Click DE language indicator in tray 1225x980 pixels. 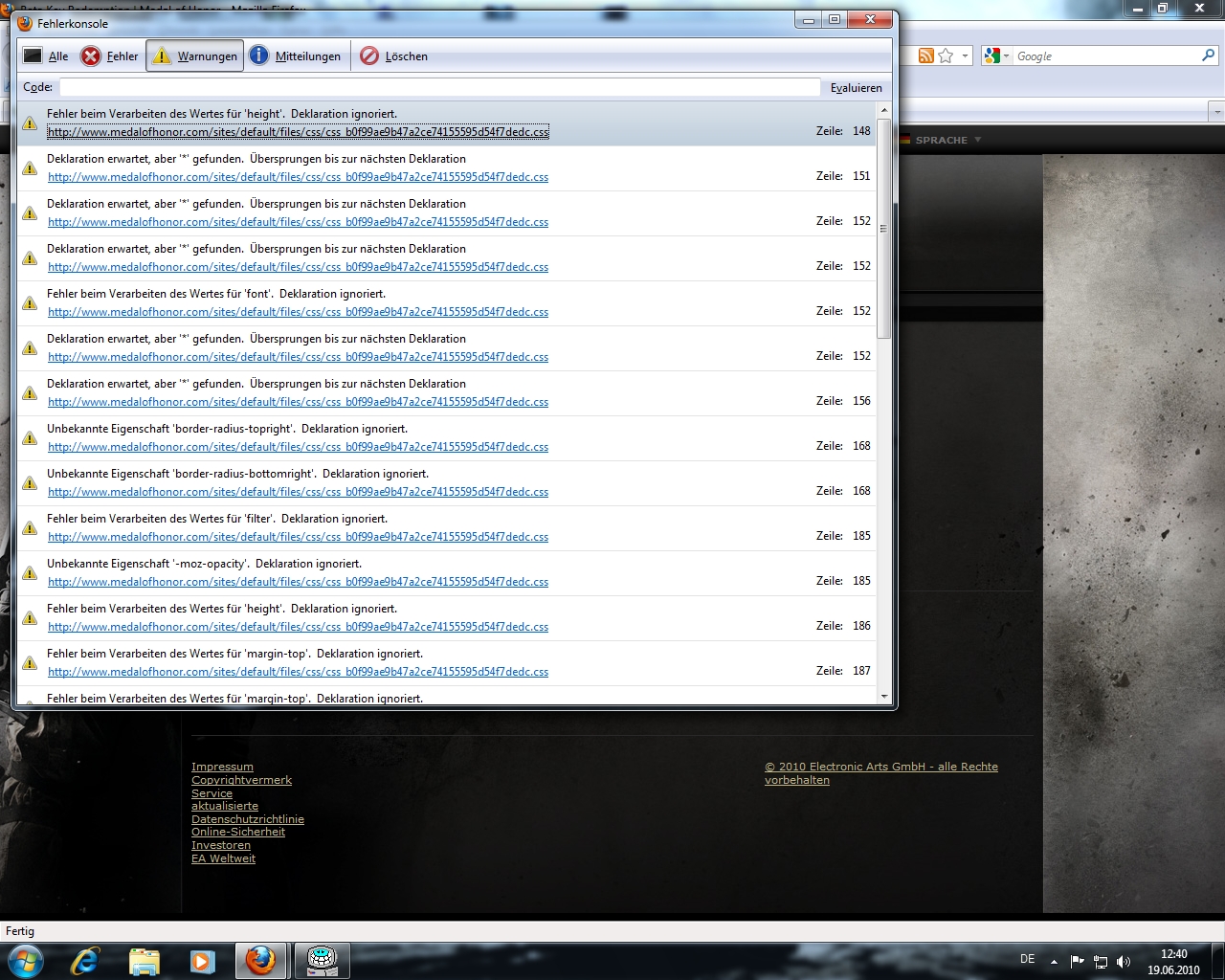click(1027, 959)
